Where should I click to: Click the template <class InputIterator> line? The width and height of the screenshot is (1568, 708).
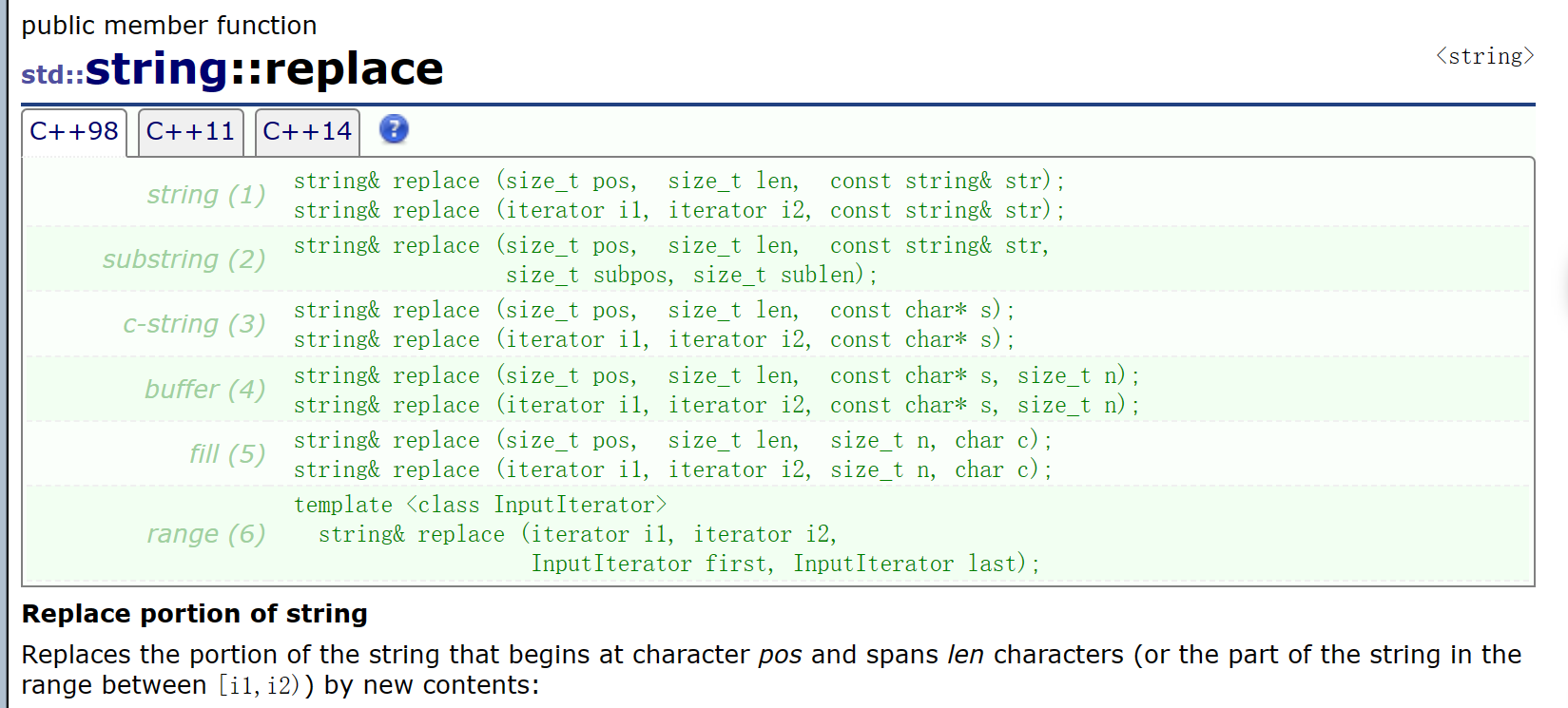[x=480, y=505]
